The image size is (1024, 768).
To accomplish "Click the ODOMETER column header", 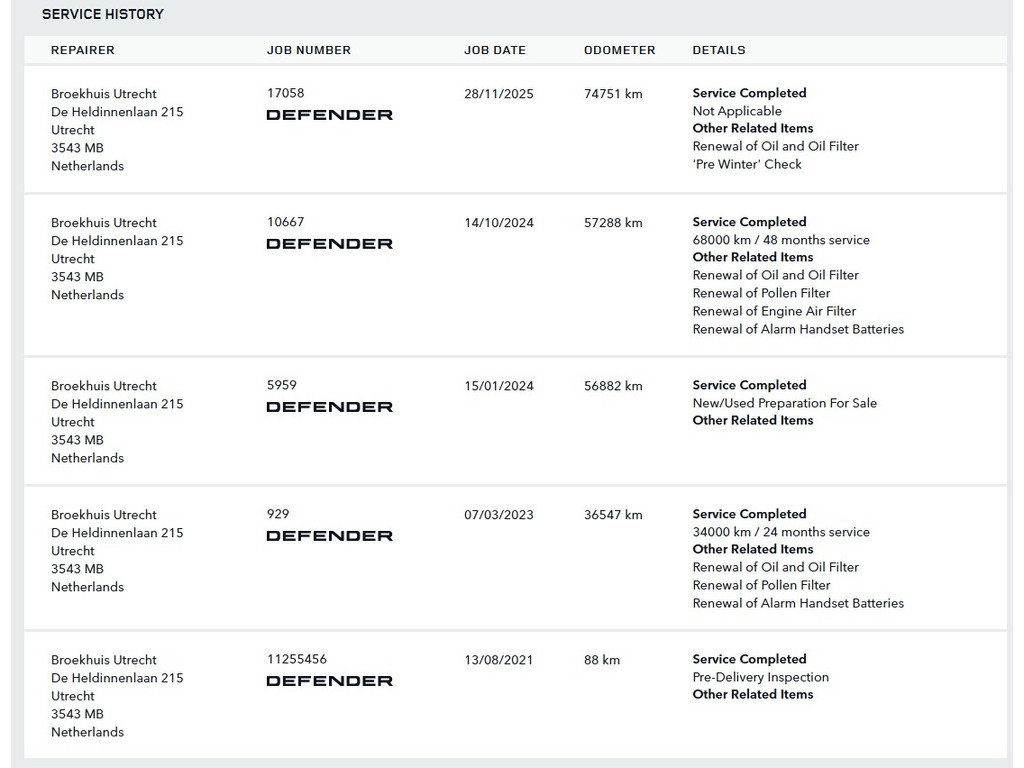I will pos(620,50).
